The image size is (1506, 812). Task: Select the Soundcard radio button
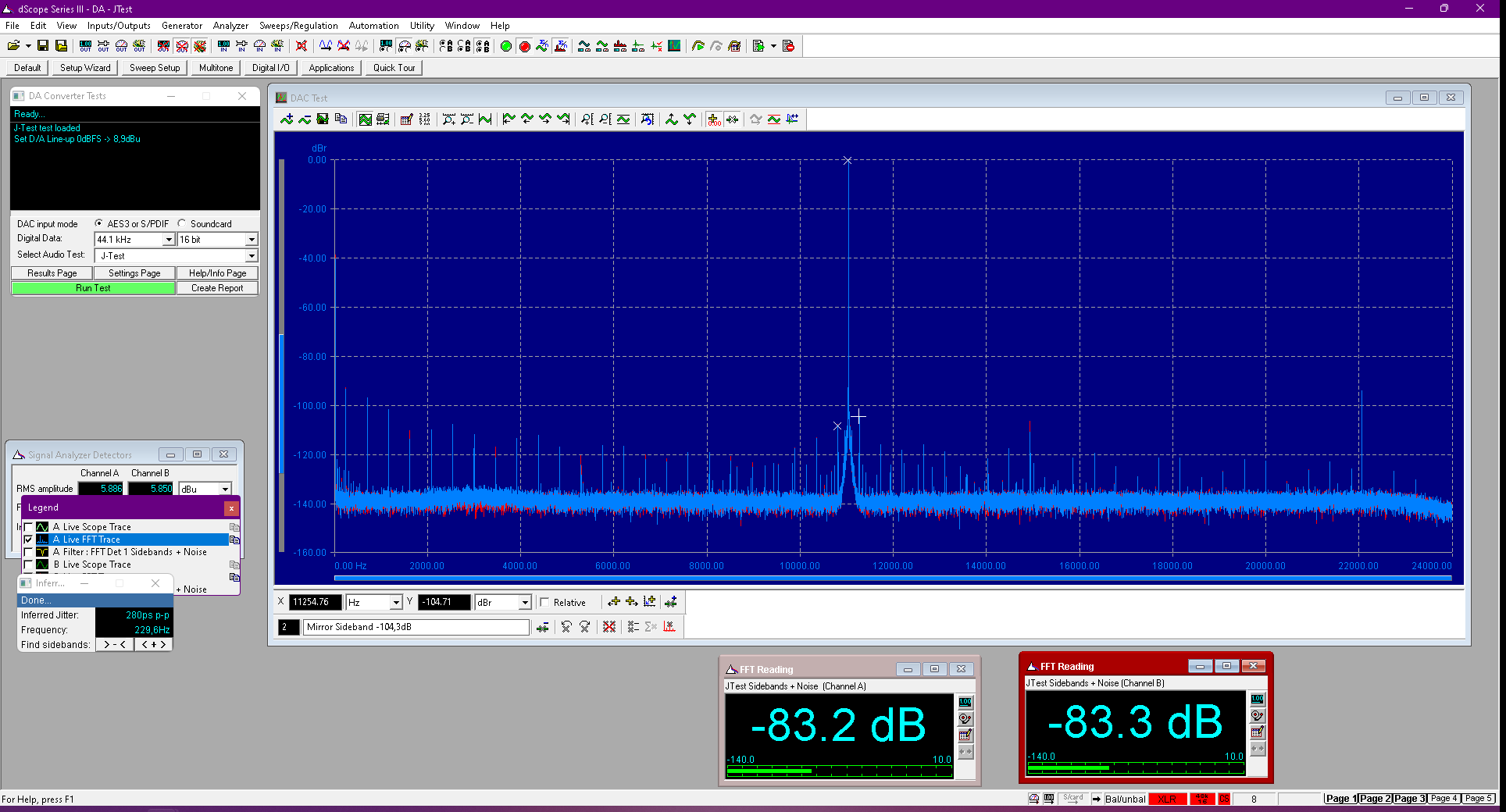pos(182,223)
